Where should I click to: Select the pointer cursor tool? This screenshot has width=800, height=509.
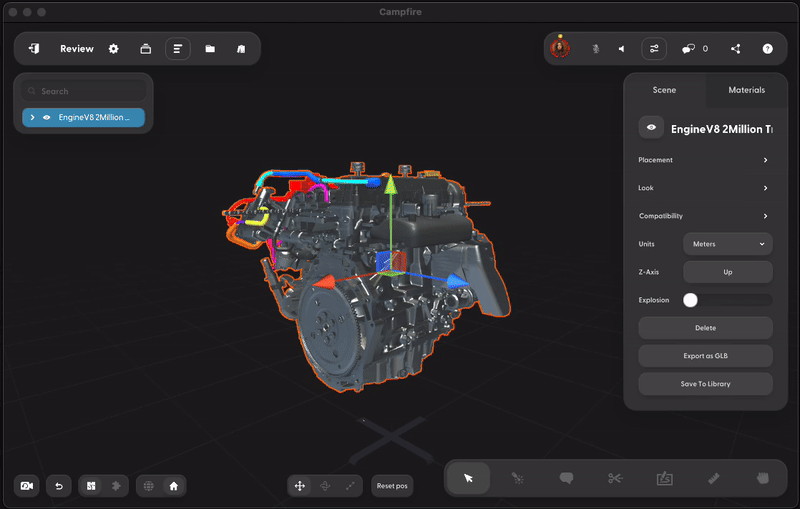pos(468,479)
